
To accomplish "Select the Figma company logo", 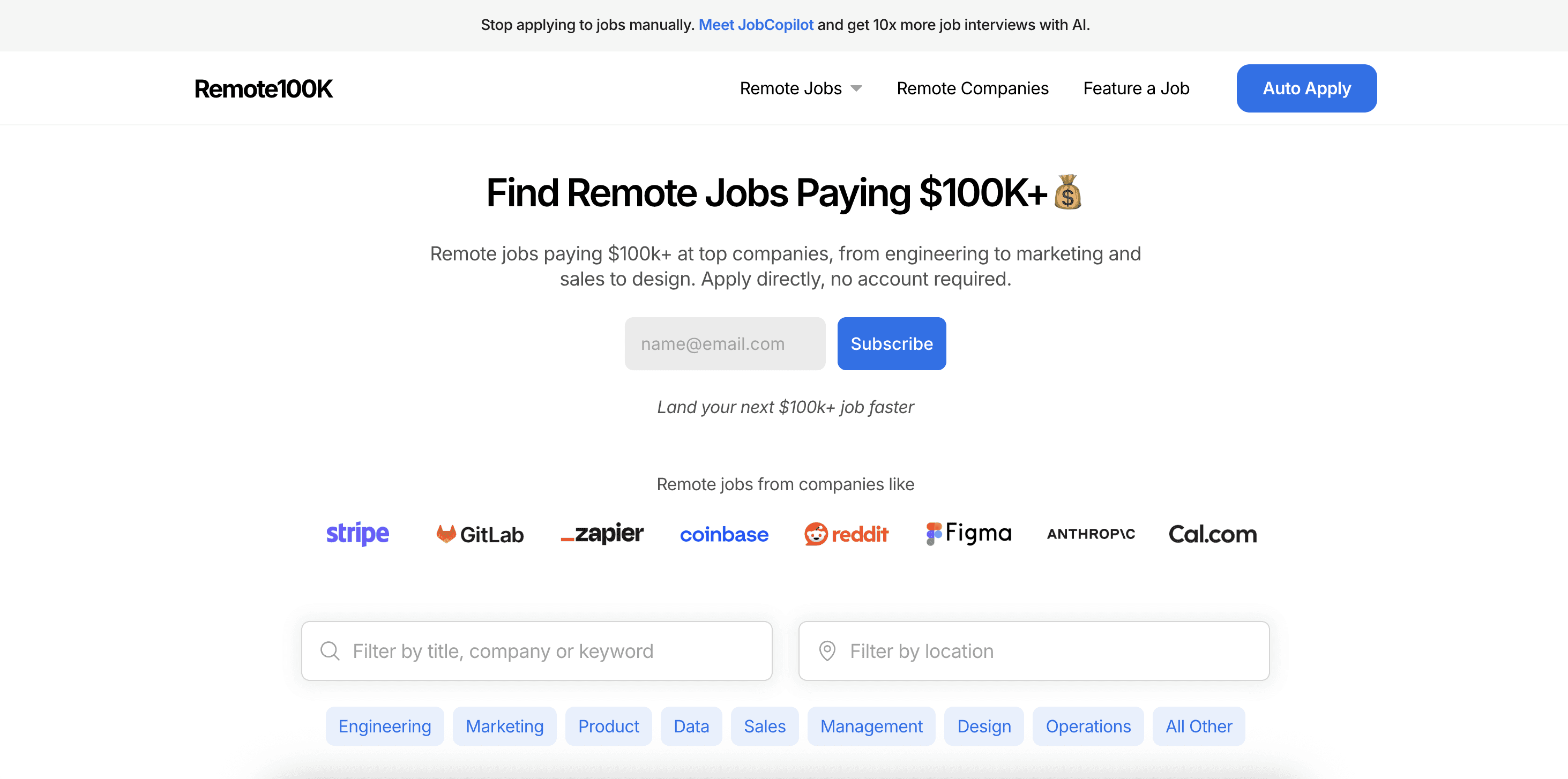I will click(968, 533).
